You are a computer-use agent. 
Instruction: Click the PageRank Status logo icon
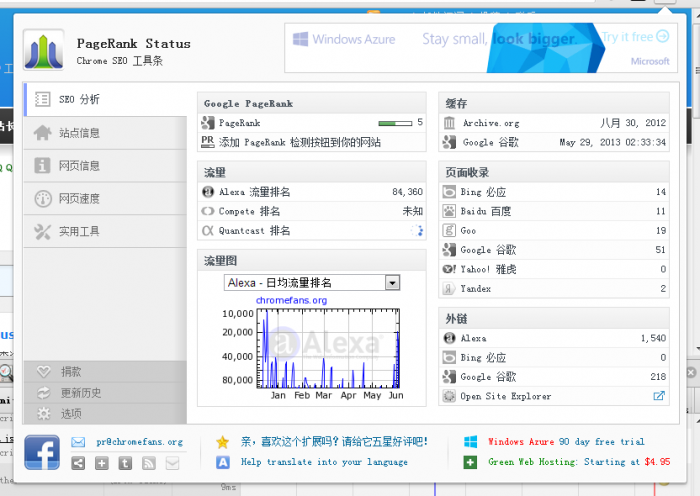(43, 50)
